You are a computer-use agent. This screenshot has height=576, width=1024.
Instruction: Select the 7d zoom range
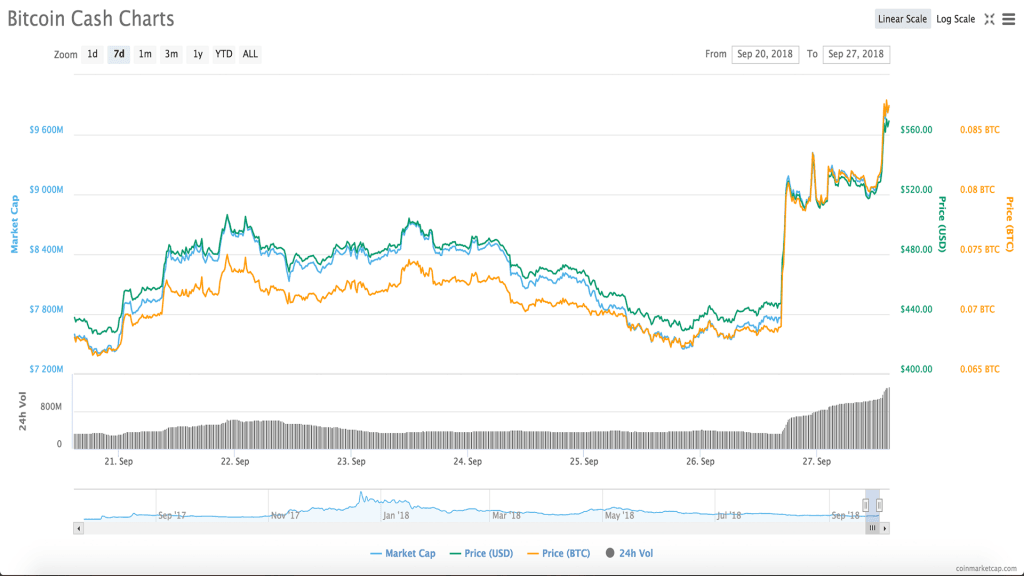(119, 54)
